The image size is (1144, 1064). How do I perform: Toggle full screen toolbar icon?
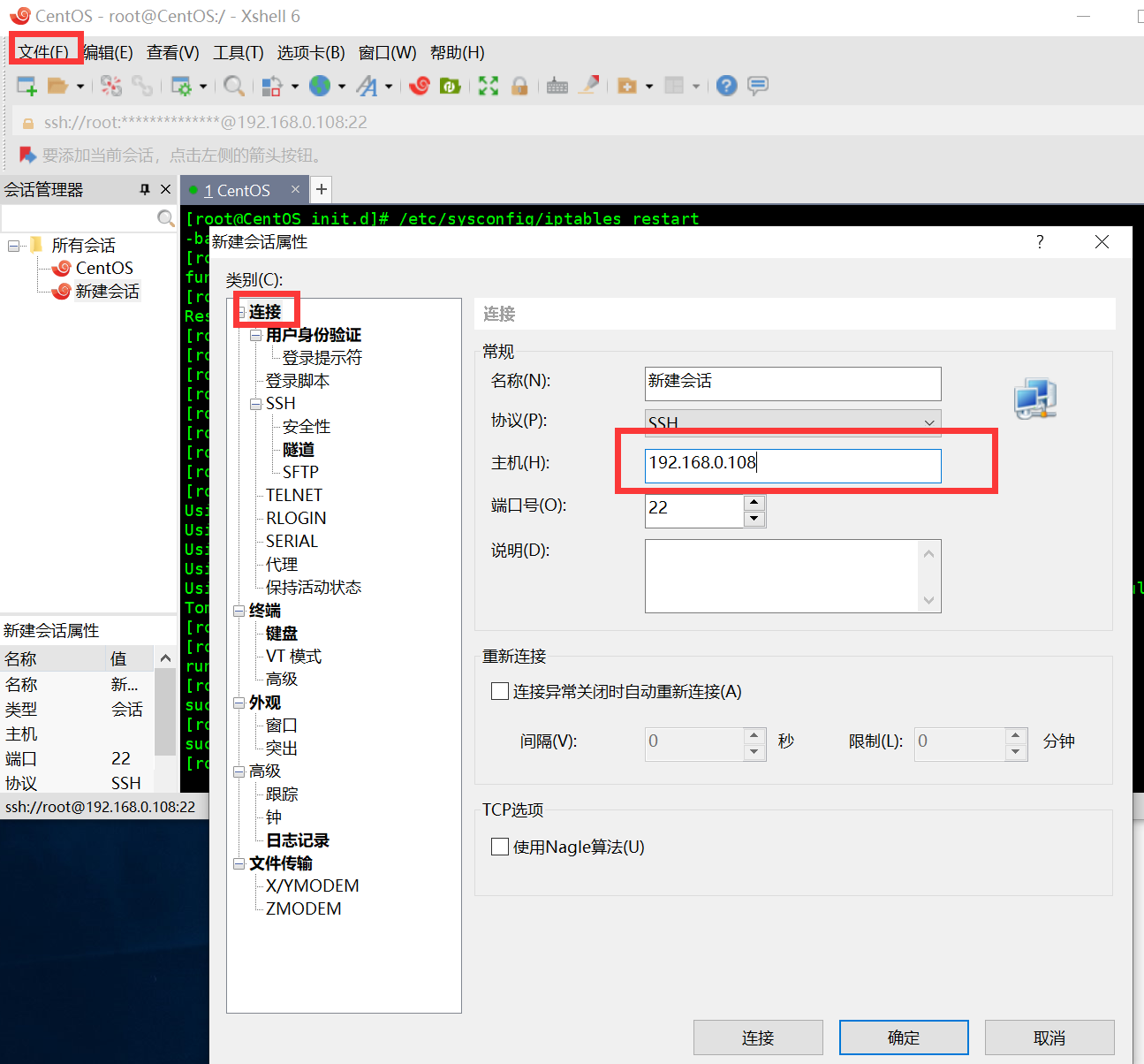click(489, 86)
